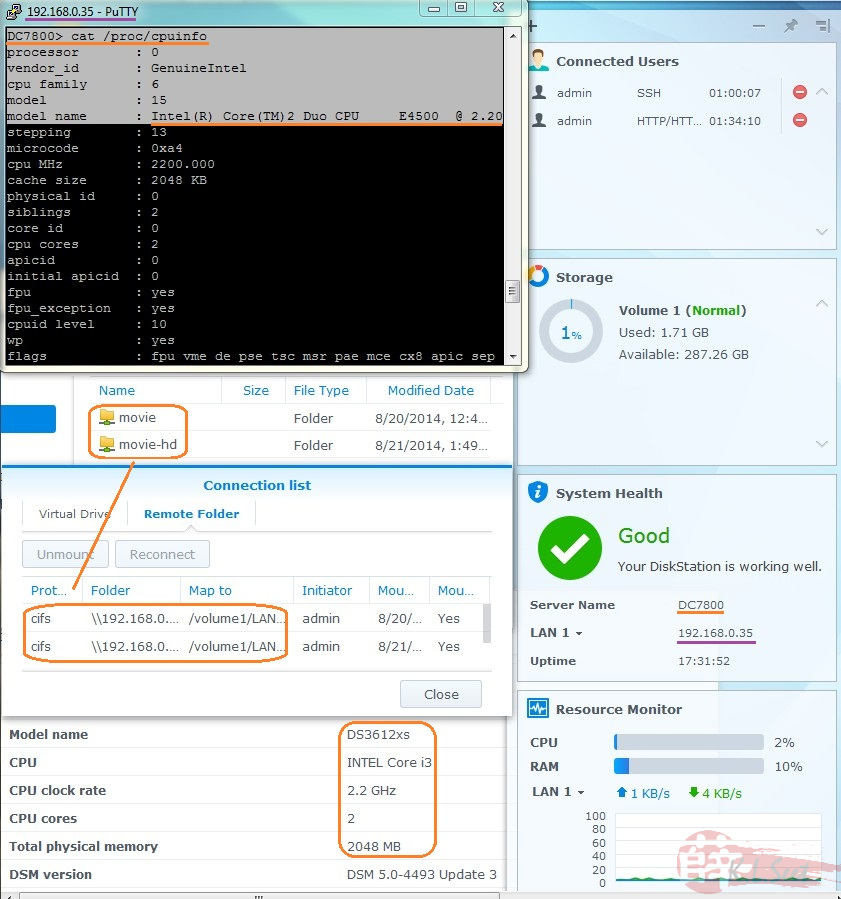
Task: Click the Unmount button
Action: click(x=65, y=554)
